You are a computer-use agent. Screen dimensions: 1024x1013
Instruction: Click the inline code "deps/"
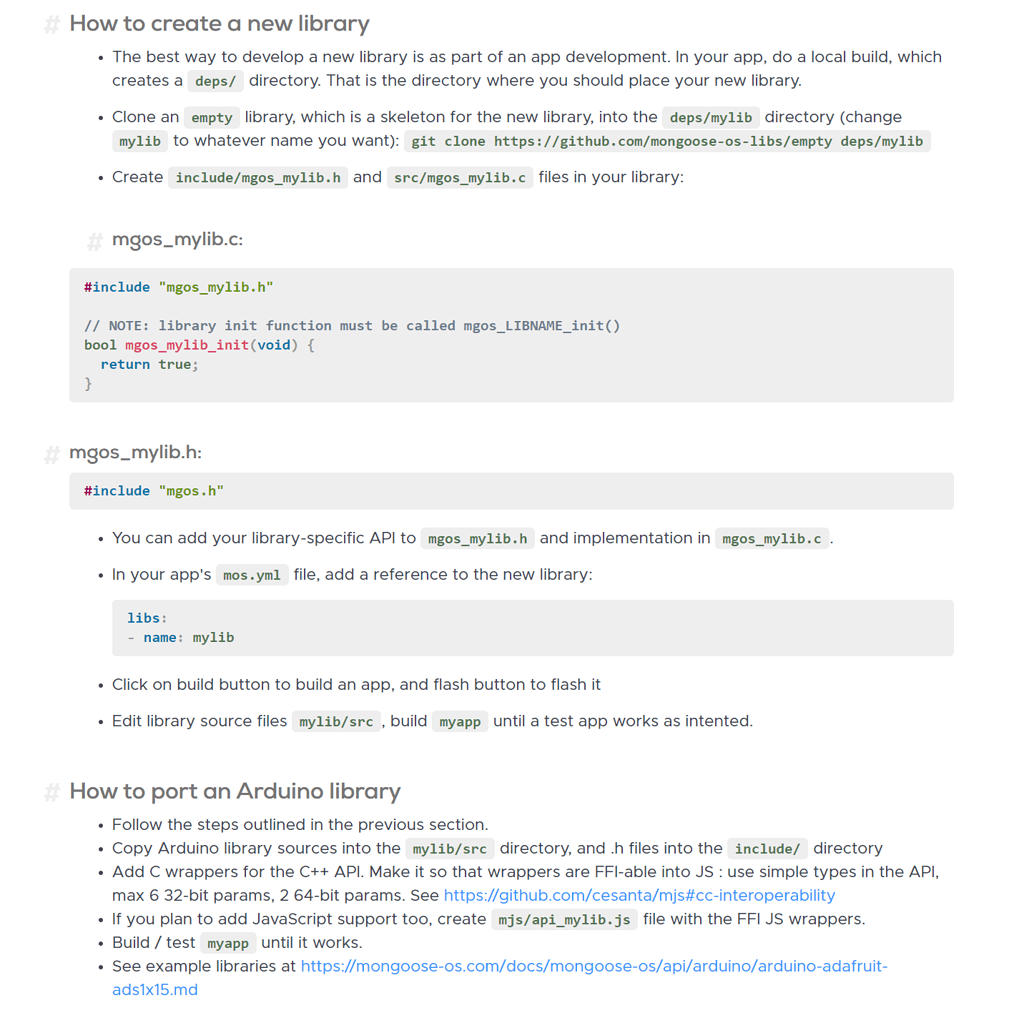216,81
